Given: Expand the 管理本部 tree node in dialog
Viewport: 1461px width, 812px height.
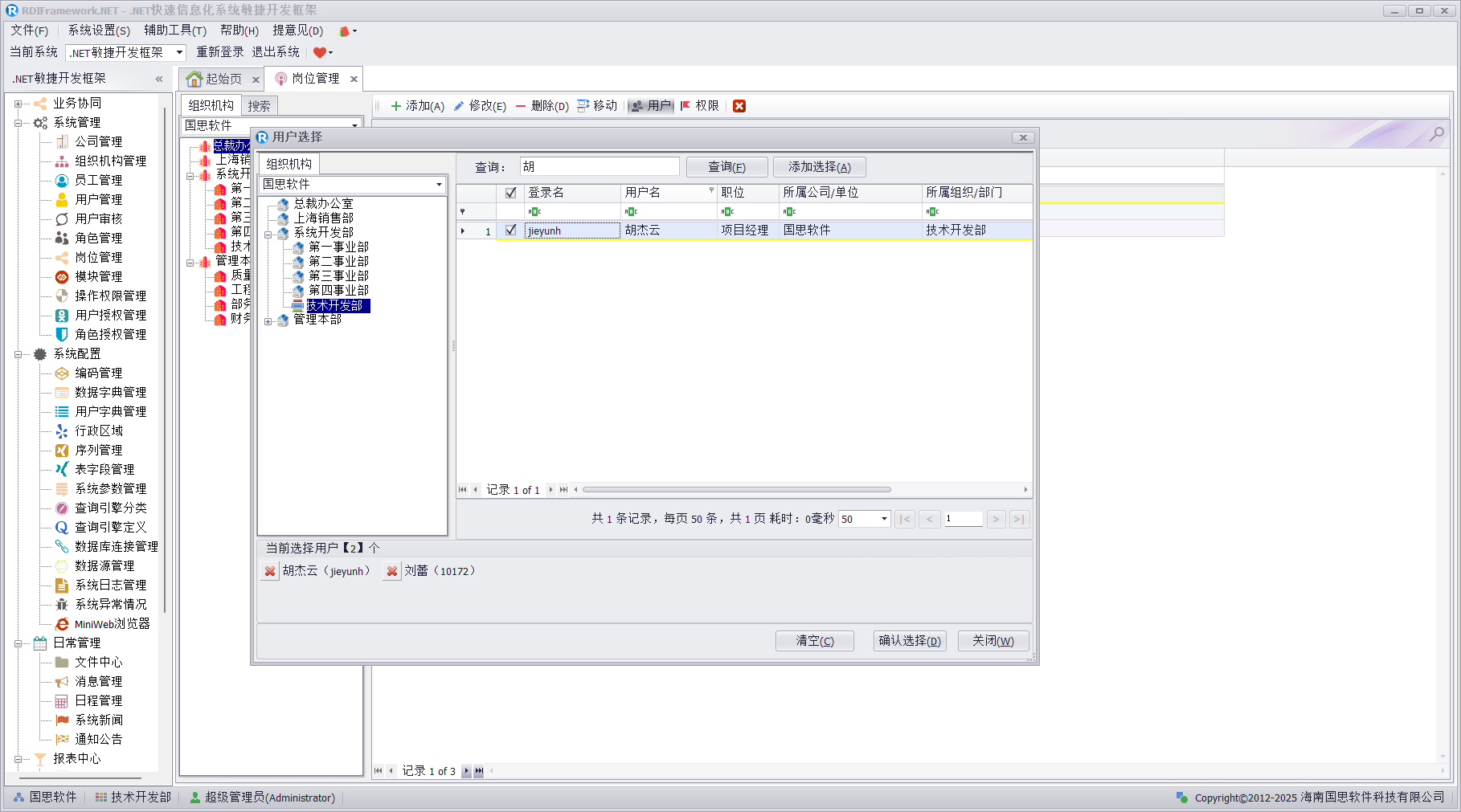Looking at the screenshot, I should coord(268,321).
